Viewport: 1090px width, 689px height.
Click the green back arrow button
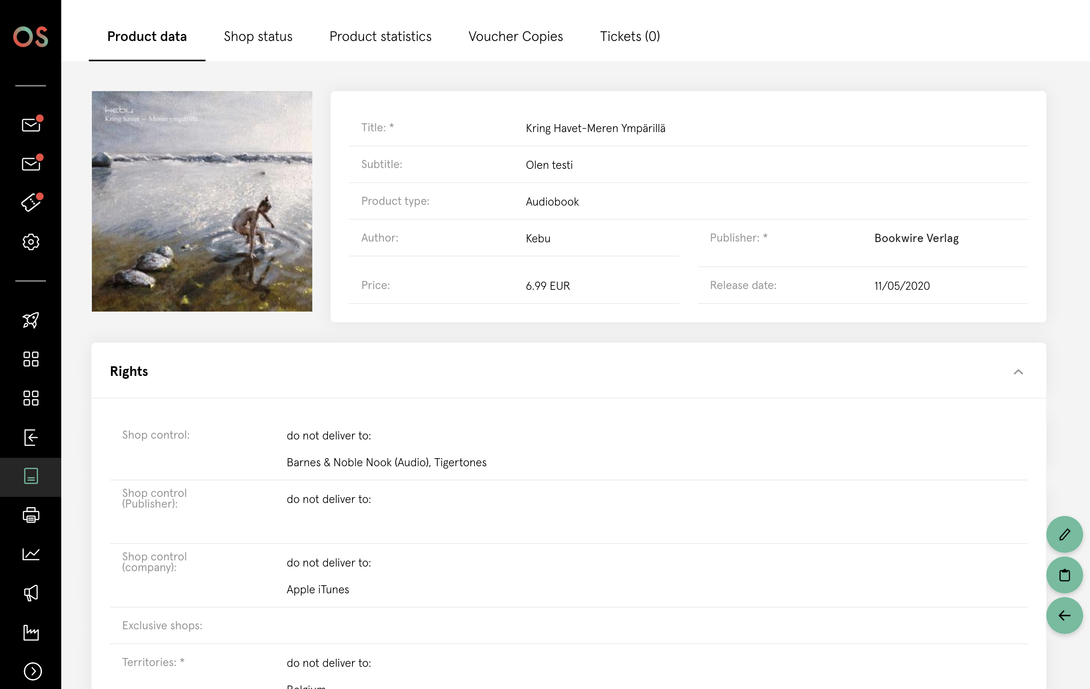1064,616
